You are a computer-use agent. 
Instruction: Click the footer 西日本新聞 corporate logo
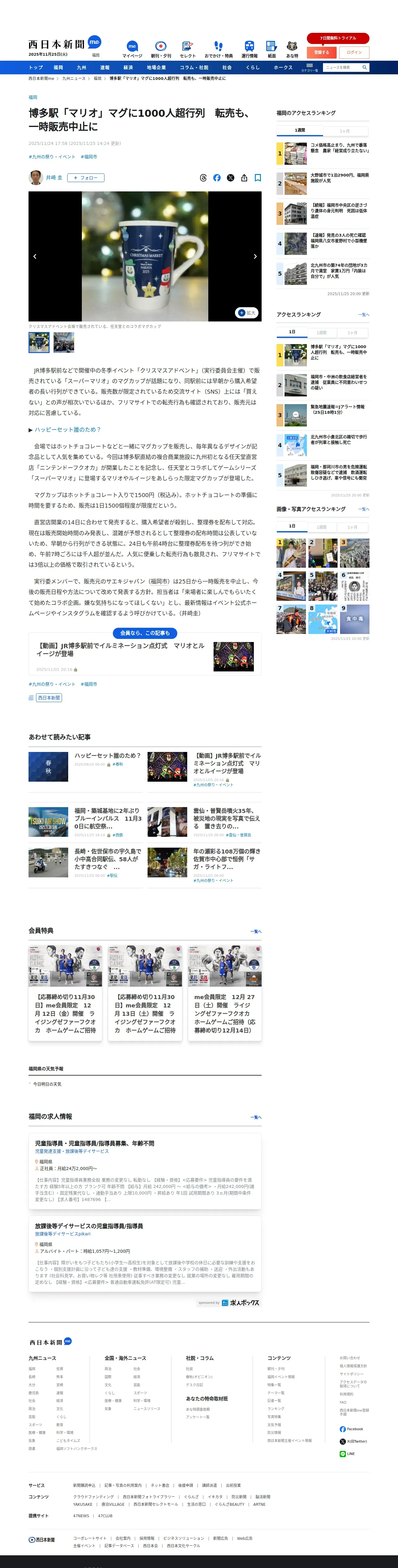pyautogui.click(x=42, y=1540)
